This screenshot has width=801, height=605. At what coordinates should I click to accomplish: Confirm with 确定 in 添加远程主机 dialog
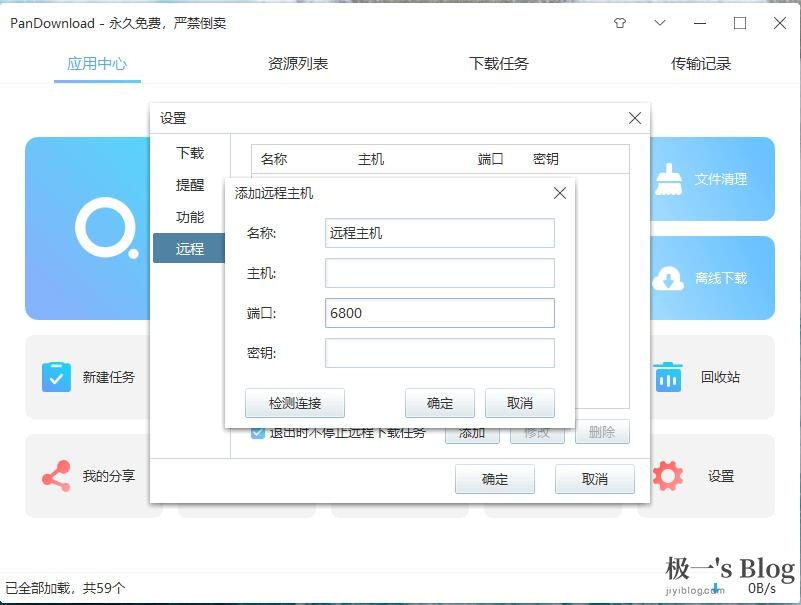click(440, 403)
